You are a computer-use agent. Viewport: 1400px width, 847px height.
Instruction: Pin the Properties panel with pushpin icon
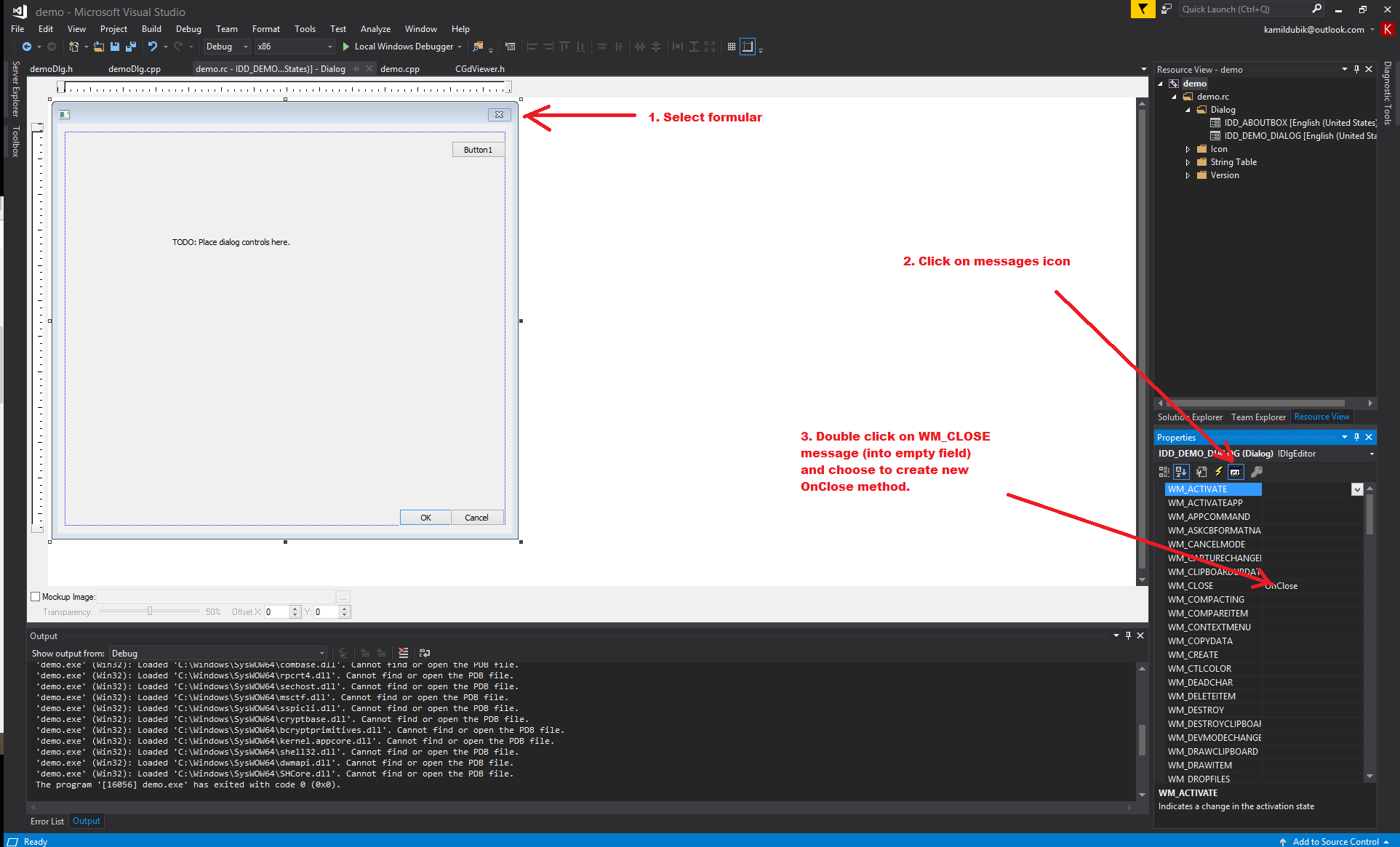[1356, 437]
